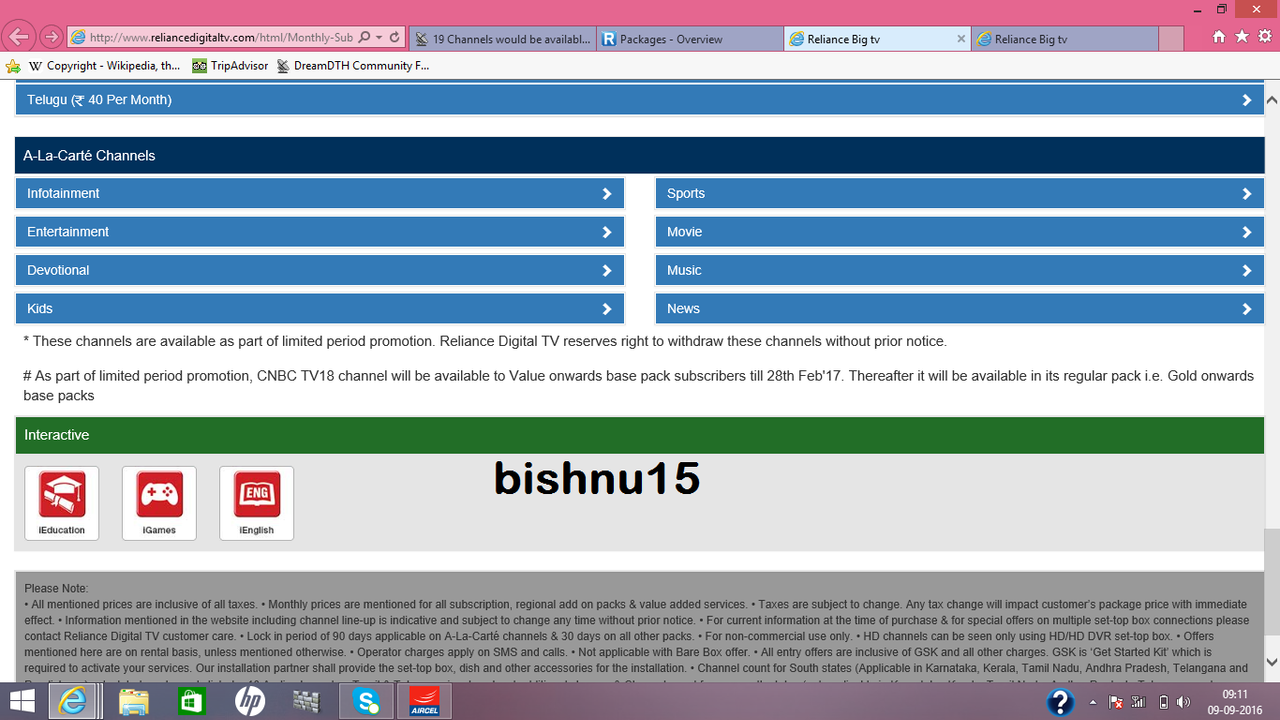Image resolution: width=1280 pixels, height=720 pixels.
Task: Refresh the page with the reload icon
Action: pyautogui.click(x=395, y=38)
